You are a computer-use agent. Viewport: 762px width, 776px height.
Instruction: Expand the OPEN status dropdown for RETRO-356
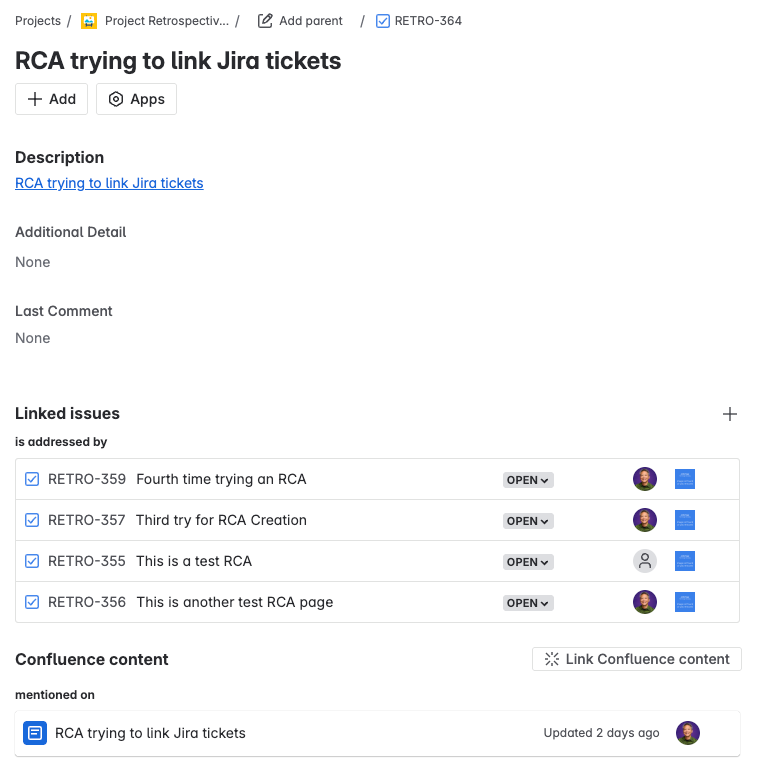[x=528, y=603]
